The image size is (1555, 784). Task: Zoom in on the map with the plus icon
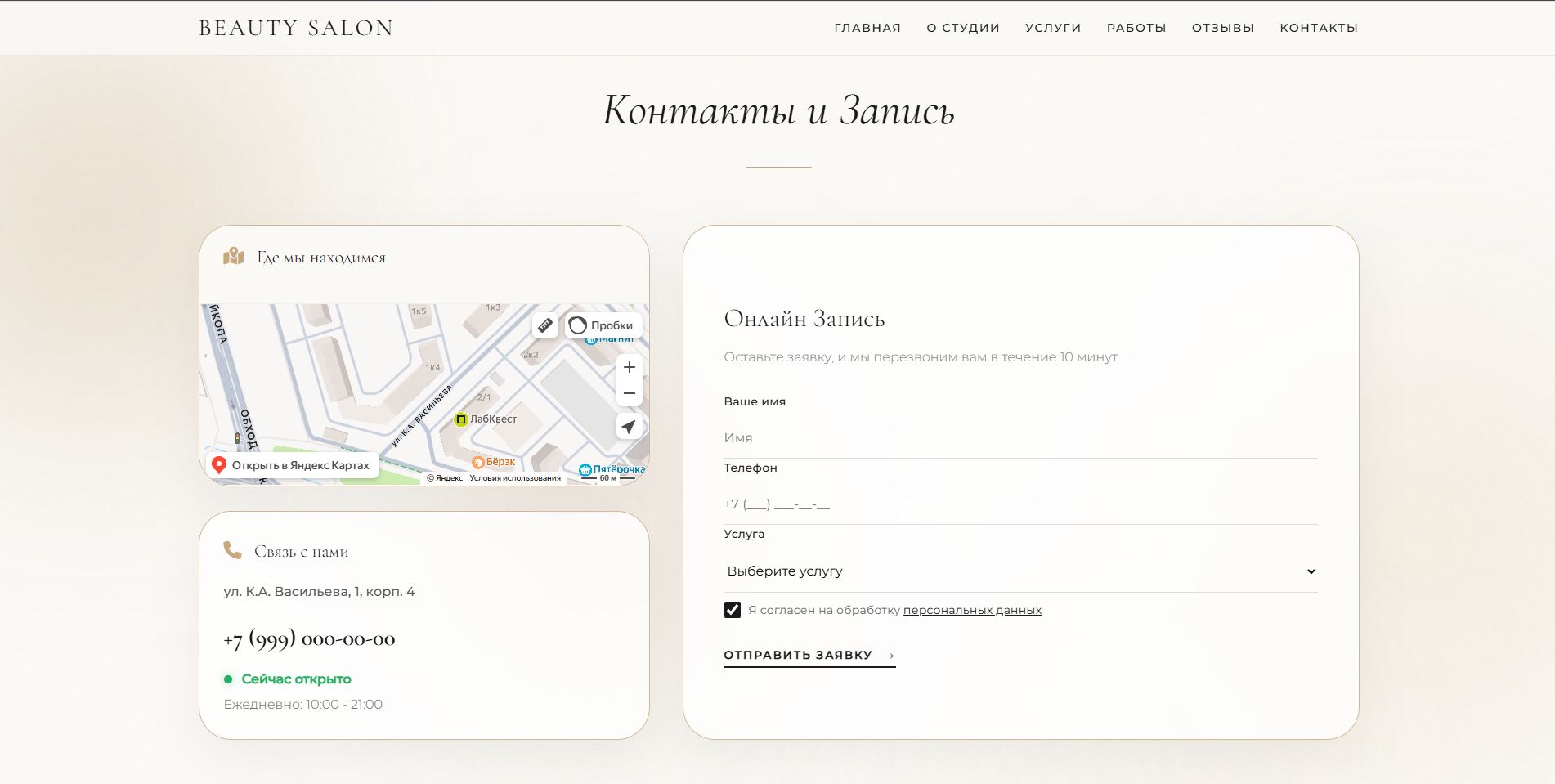[629, 367]
